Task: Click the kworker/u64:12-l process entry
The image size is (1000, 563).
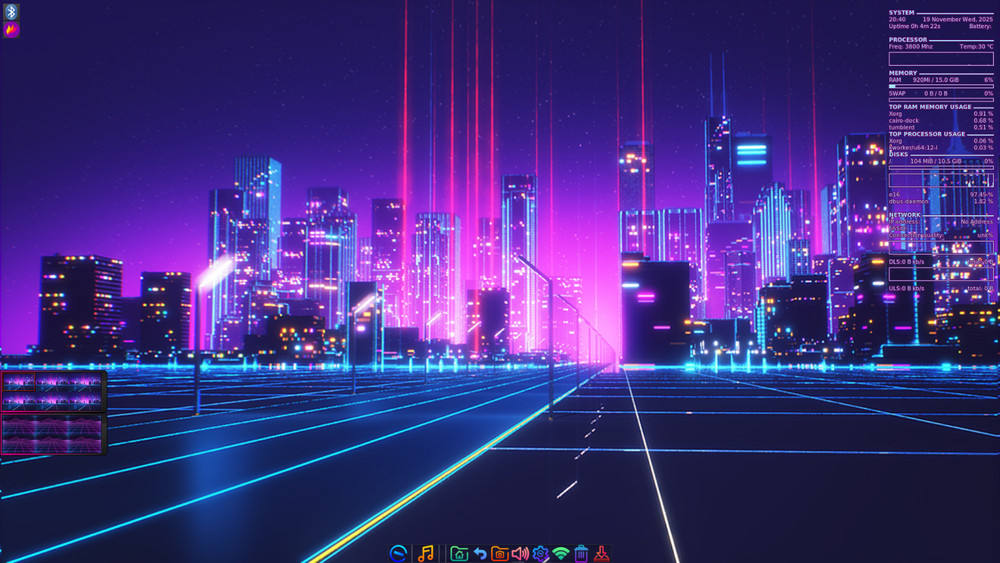Action: 913,147
